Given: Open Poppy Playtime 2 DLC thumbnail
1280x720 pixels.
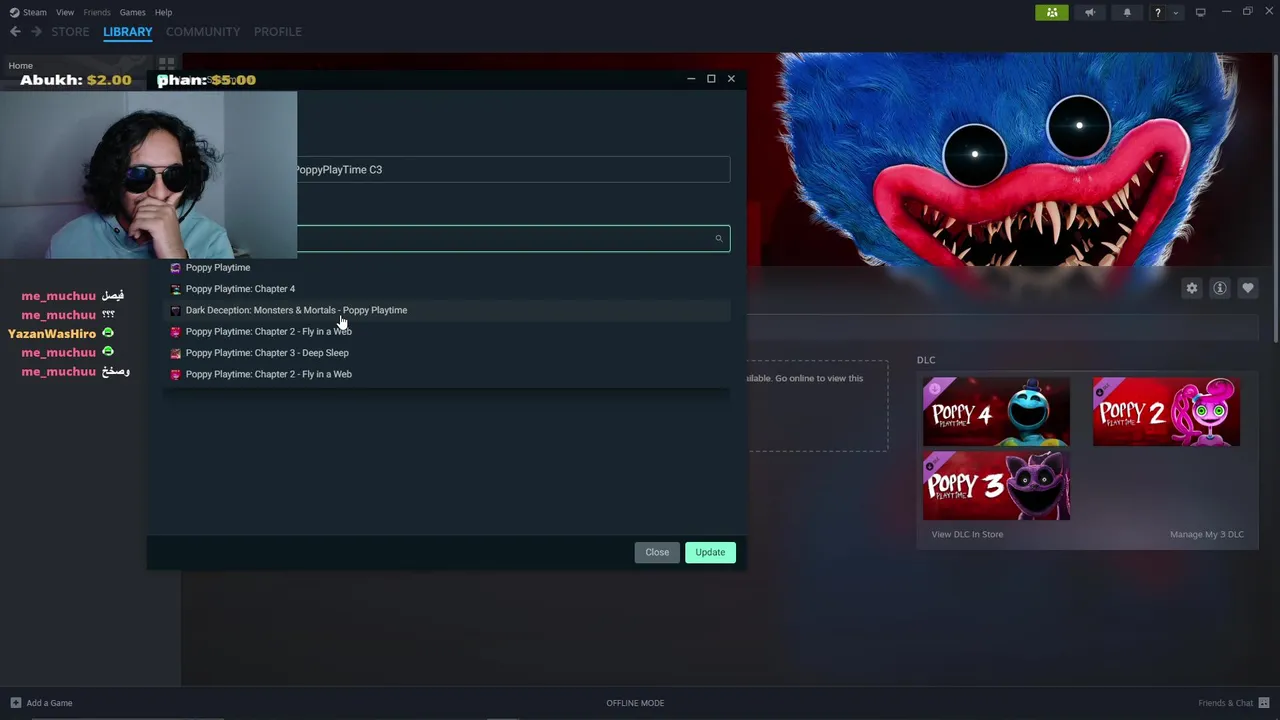Looking at the screenshot, I should click(x=1166, y=411).
